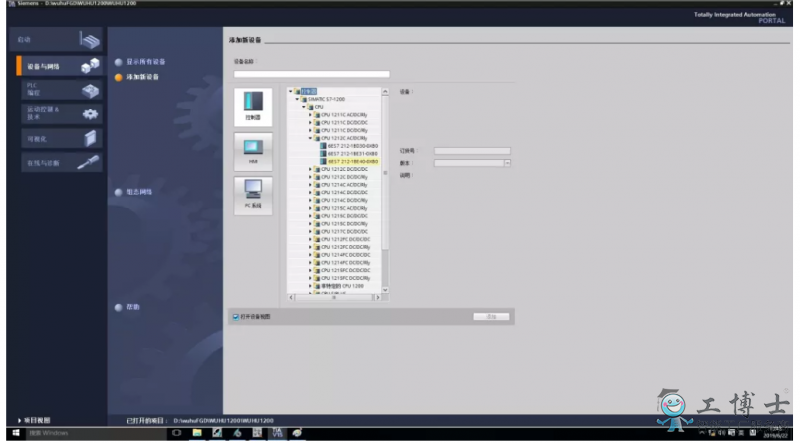The image size is (800, 443).
Task: Open the 版本 version dropdown
Action: coord(507,163)
